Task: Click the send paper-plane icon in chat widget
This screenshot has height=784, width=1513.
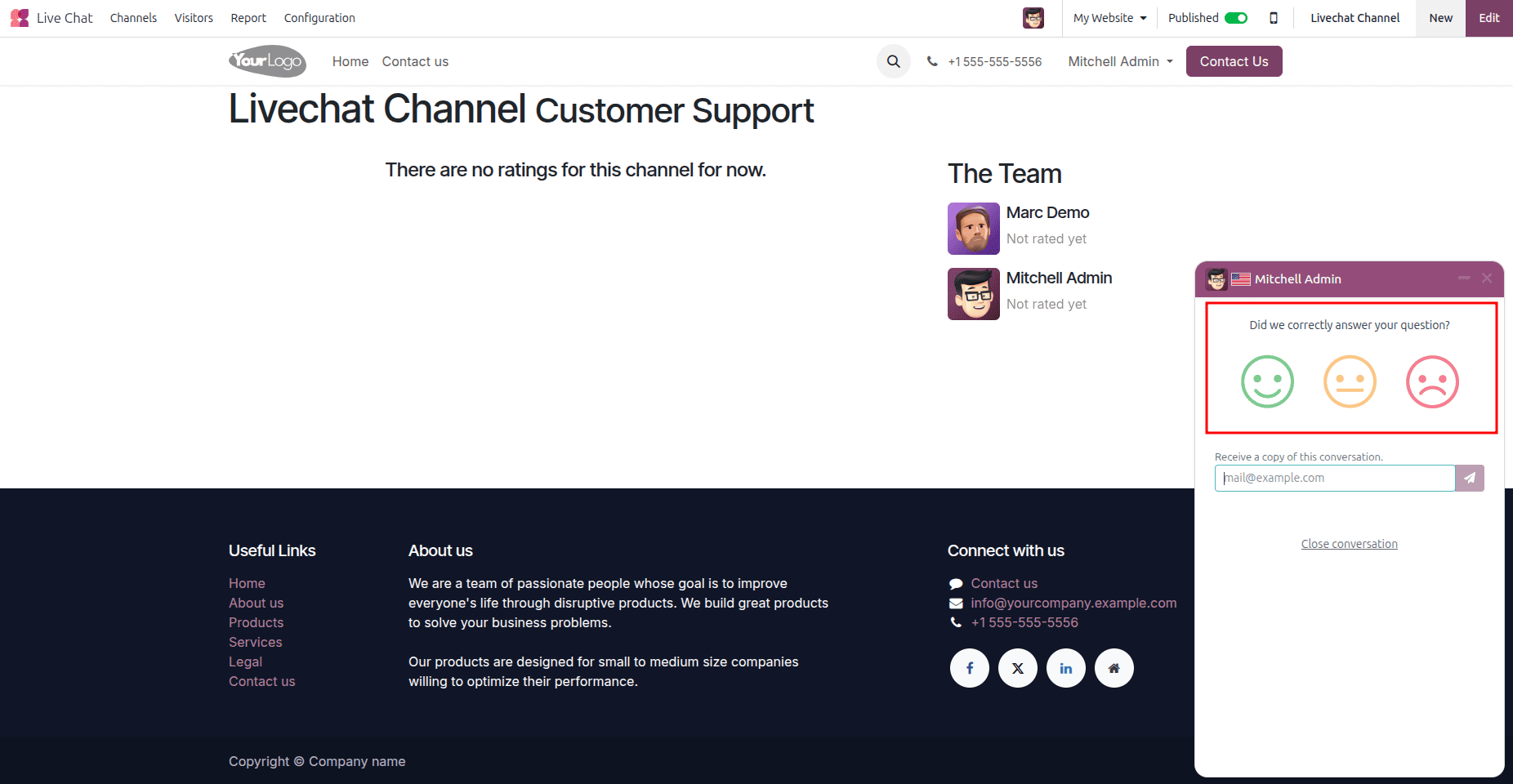Action: (x=1470, y=478)
